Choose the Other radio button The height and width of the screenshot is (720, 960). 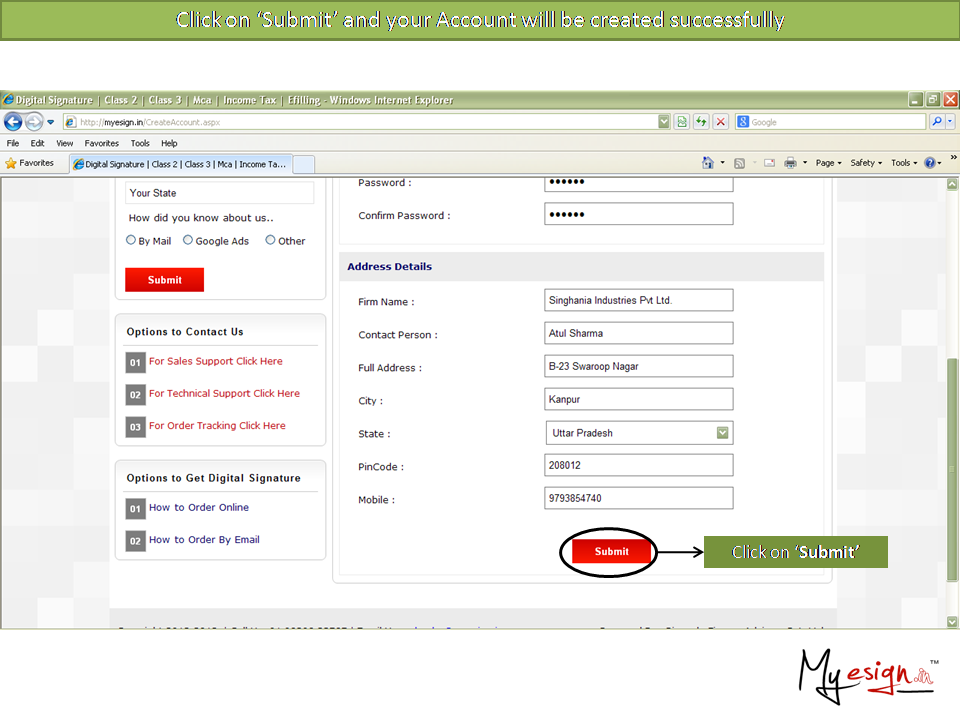tap(270, 240)
